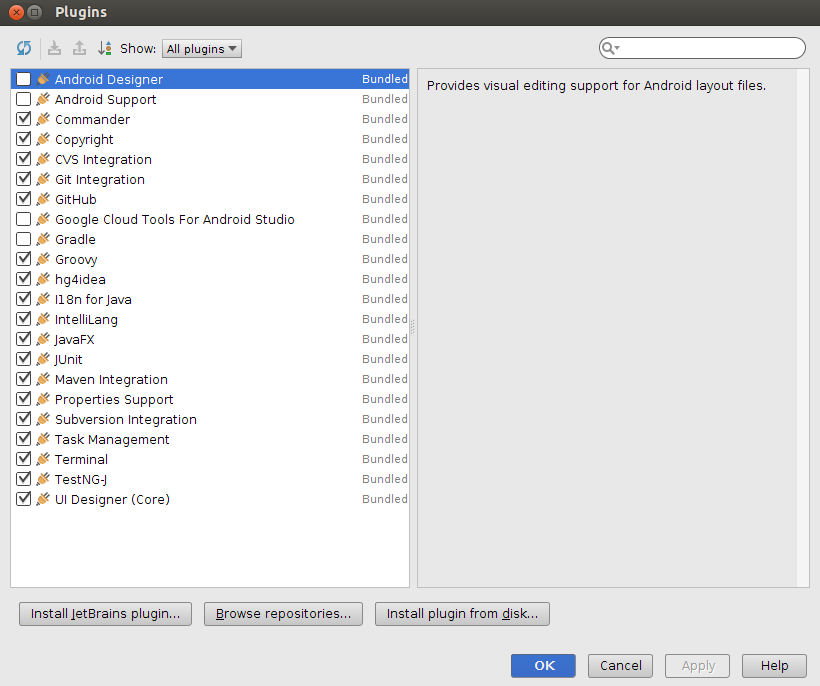820x686 pixels.
Task: Select the Terminal plugin name
Action: [82, 459]
